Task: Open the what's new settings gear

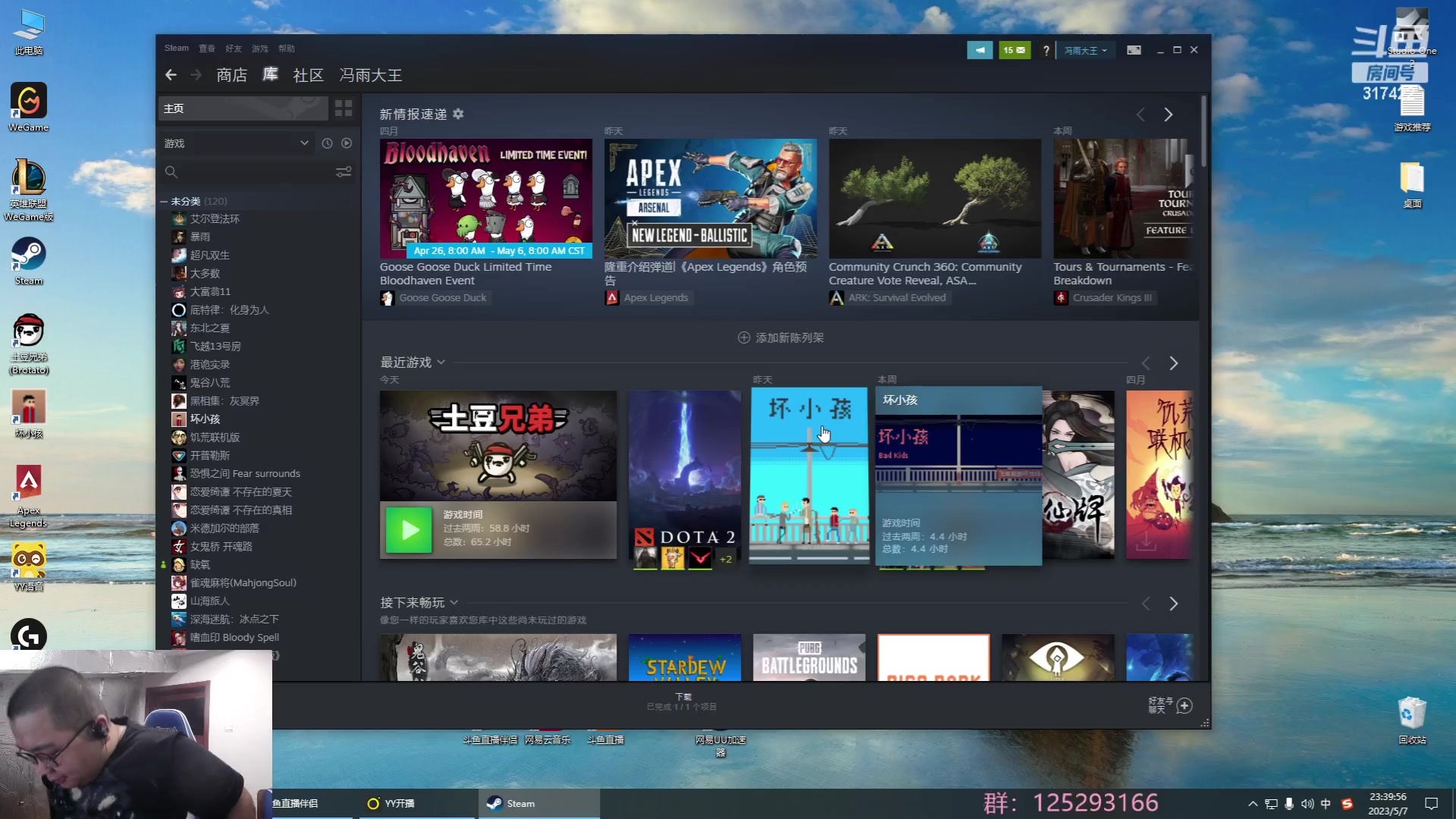Action: [458, 114]
